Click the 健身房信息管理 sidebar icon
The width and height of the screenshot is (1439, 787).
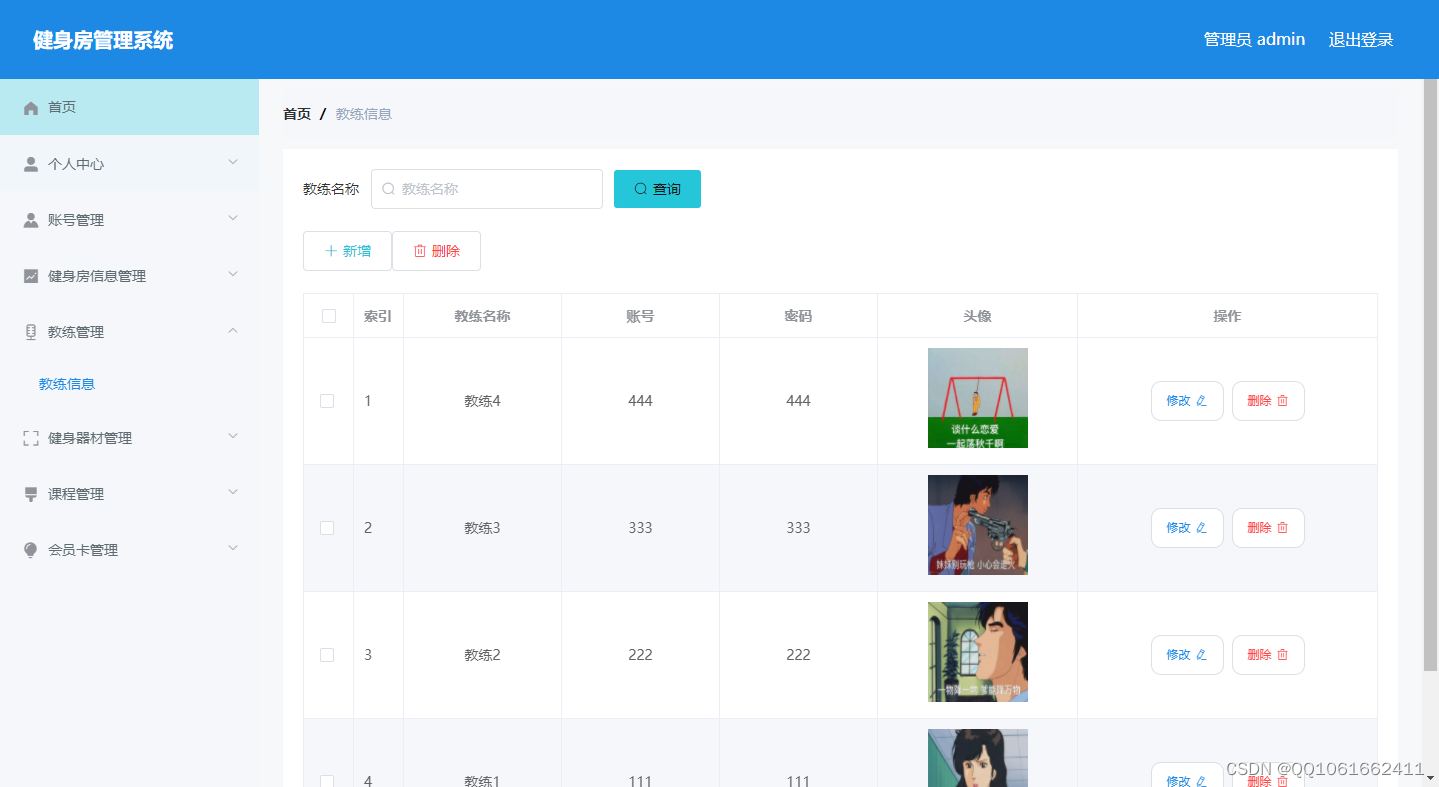(x=31, y=275)
